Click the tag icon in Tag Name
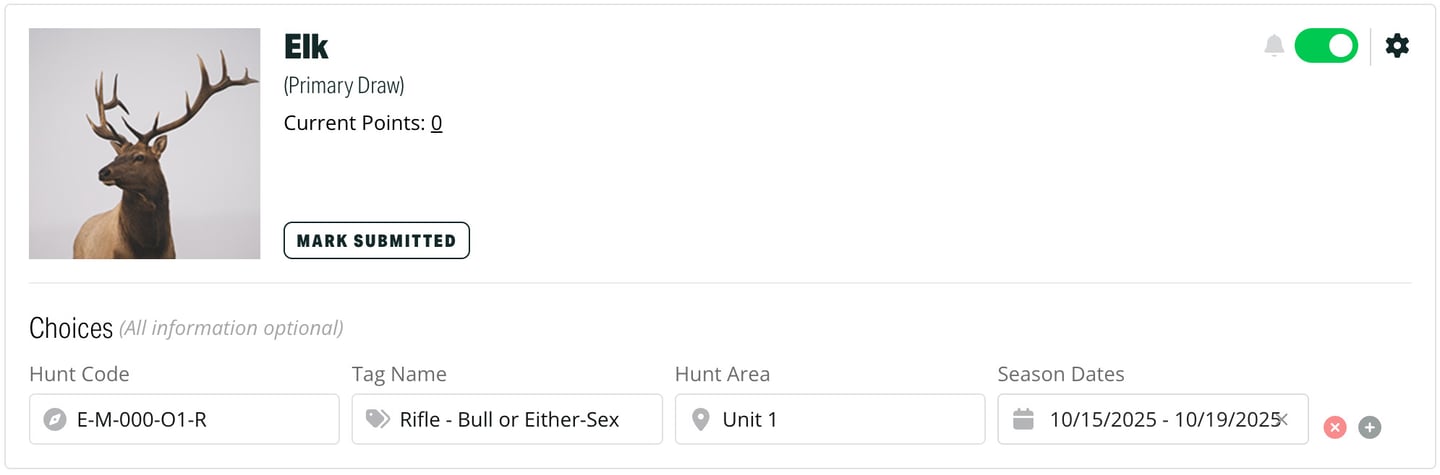 coord(377,420)
